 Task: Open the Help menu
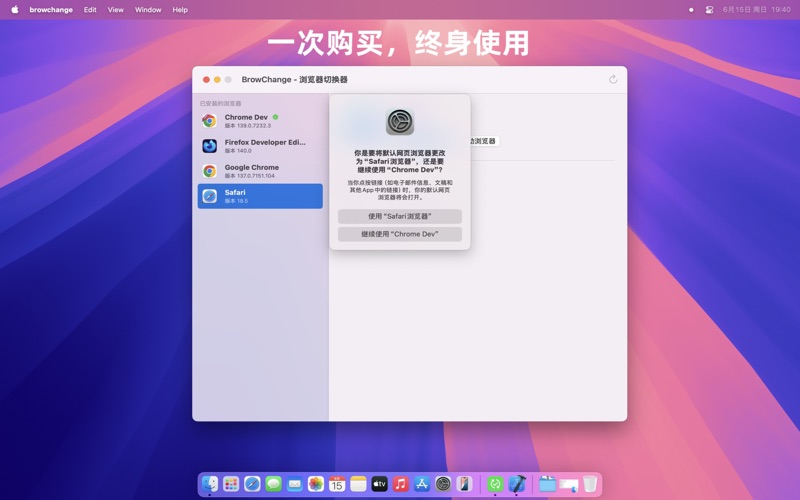pyautogui.click(x=180, y=10)
